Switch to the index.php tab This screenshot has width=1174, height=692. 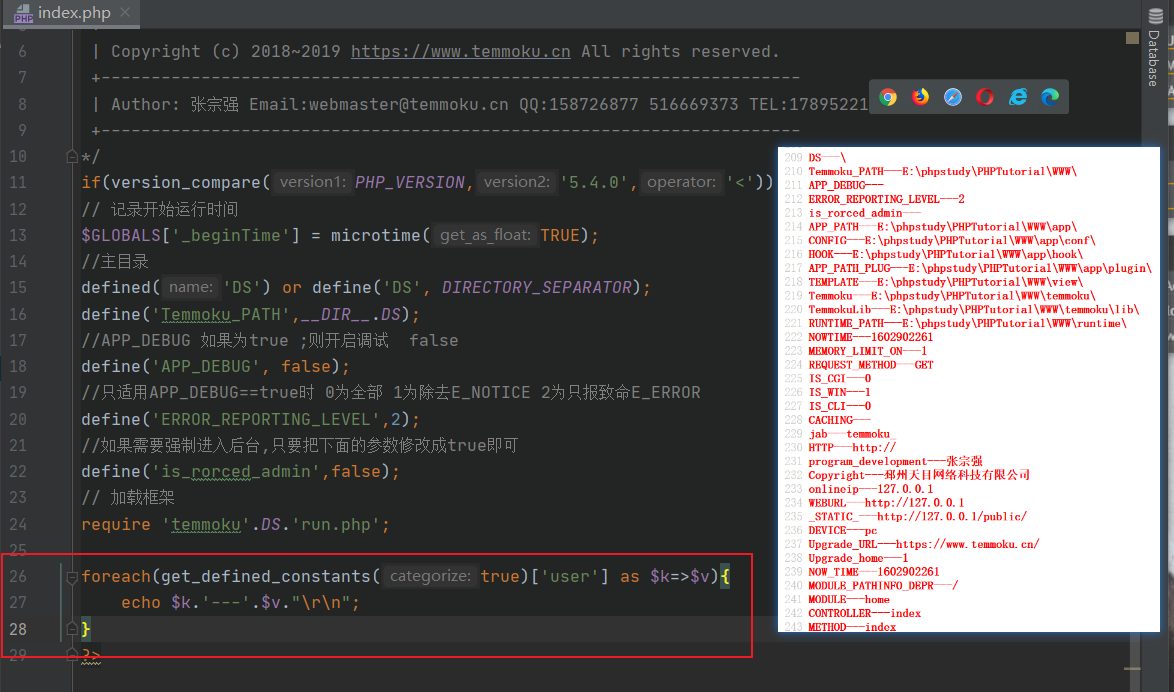pyautogui.click(x=73, y=13)
